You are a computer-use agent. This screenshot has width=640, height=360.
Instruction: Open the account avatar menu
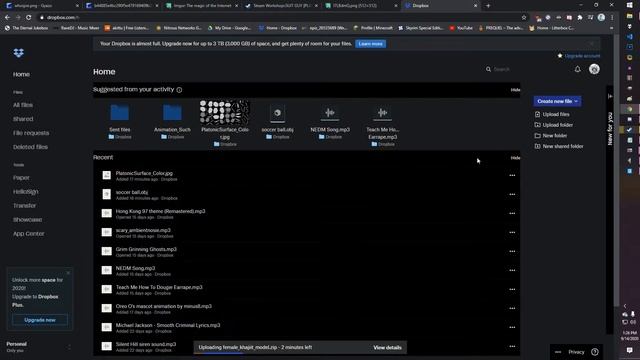594,69
